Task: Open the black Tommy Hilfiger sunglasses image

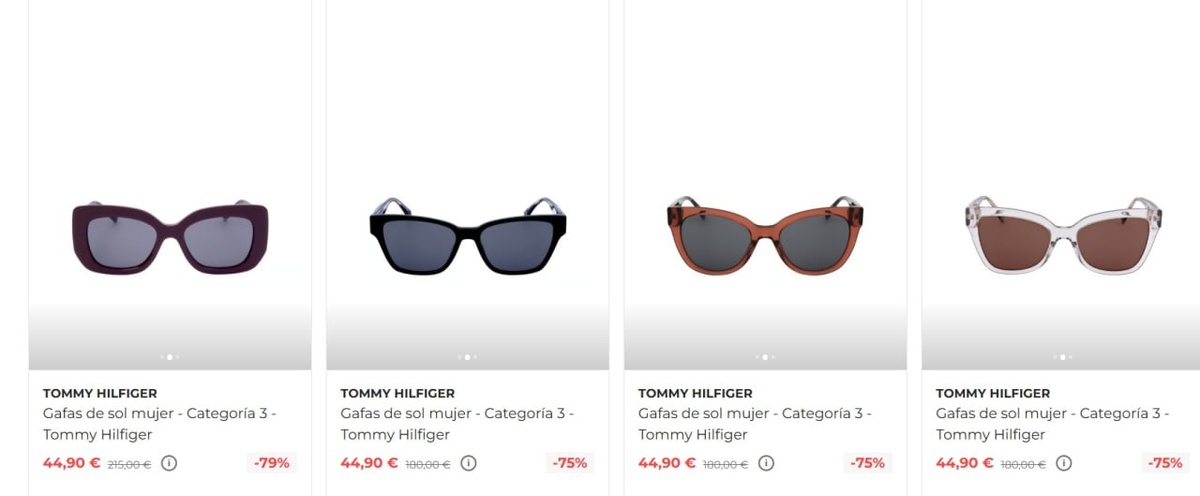Action: (x=468, y=236)
